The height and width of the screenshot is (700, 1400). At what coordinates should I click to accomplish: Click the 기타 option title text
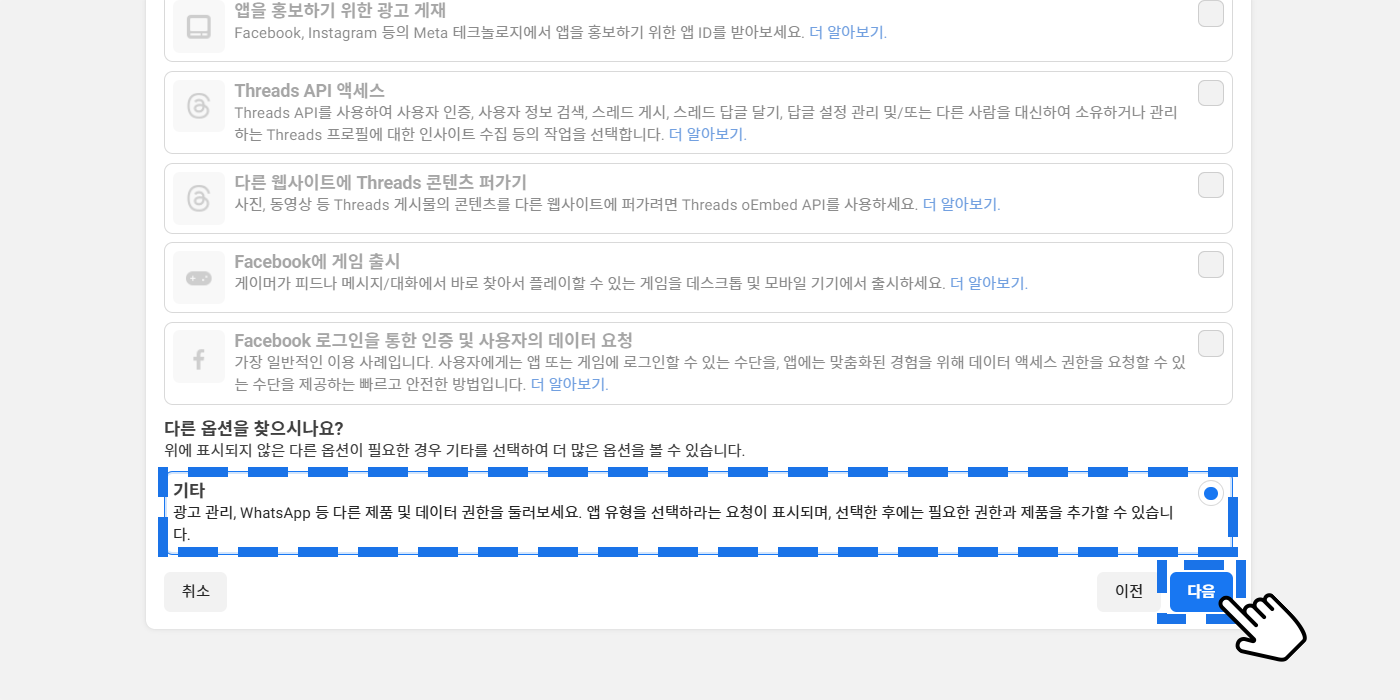click(x=189, y=490)
